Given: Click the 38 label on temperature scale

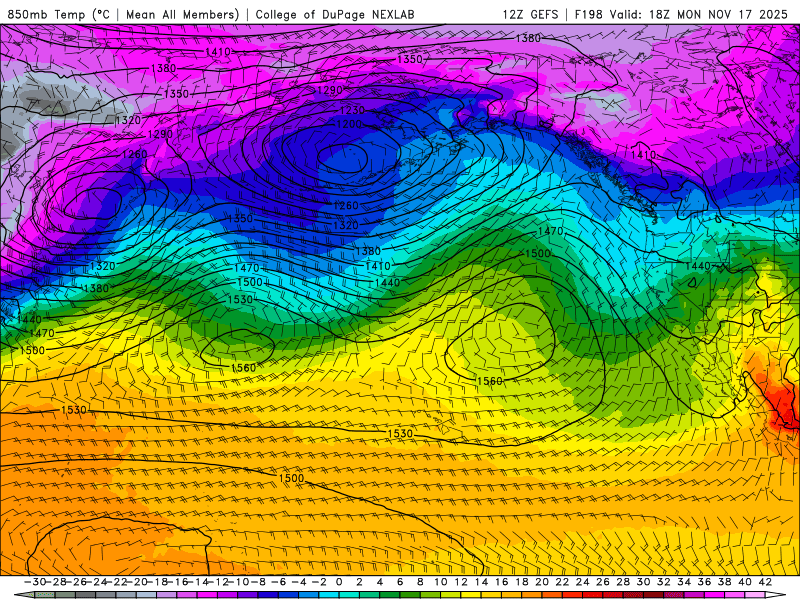Looking at the screenshot, I should pos(724,582).
